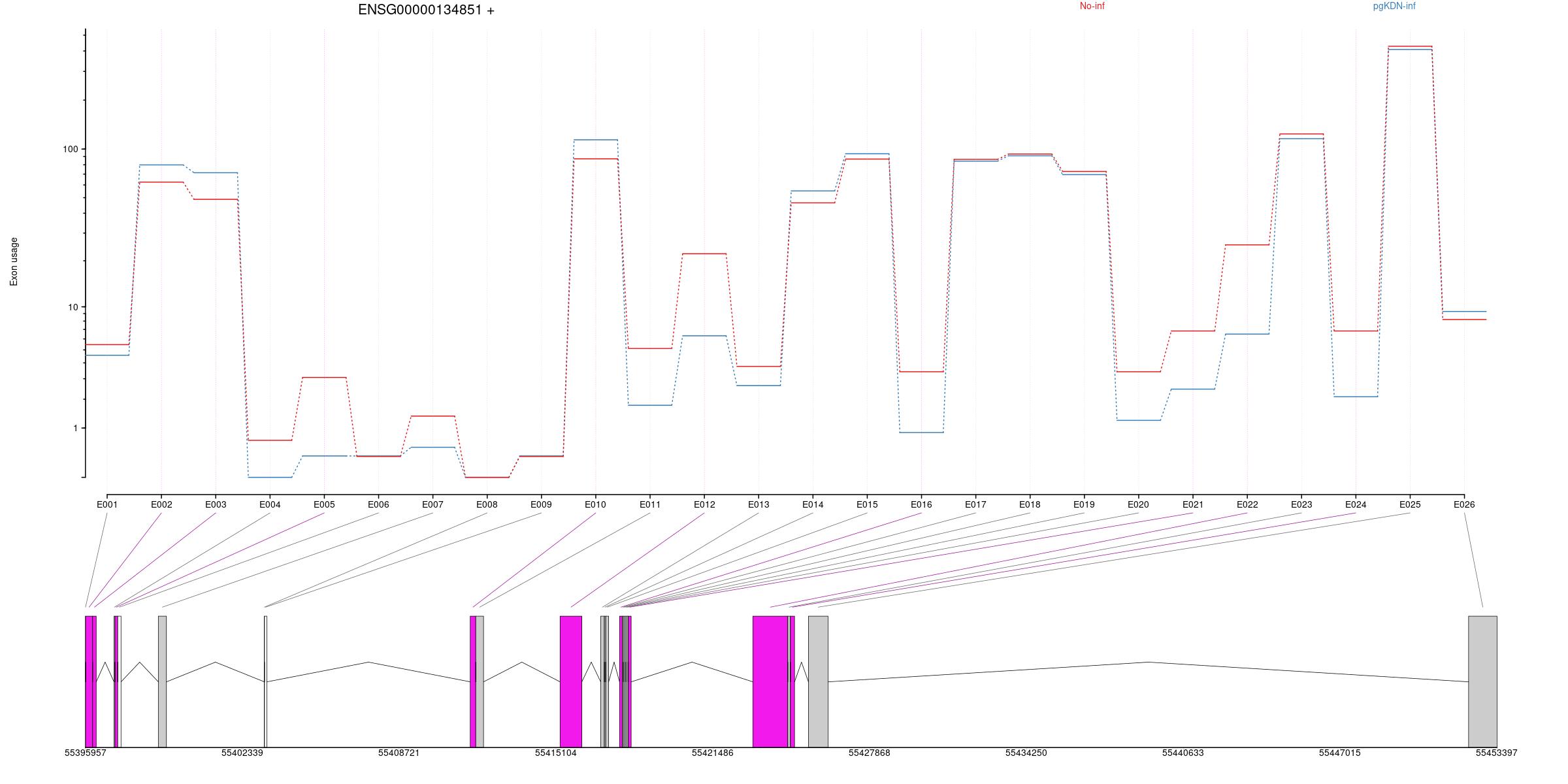Select the E010 exon axis label
Viewport: 1568px width, 784px height.
[595, 504]
